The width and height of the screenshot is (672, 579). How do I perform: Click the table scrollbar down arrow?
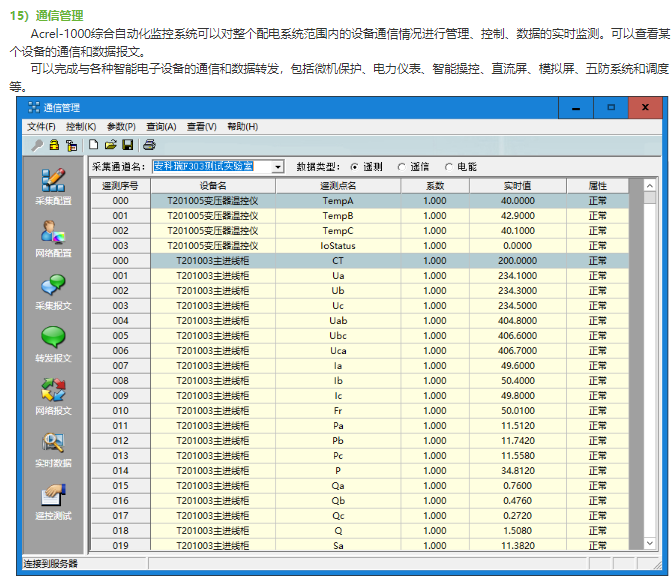(x=650, y=543)
